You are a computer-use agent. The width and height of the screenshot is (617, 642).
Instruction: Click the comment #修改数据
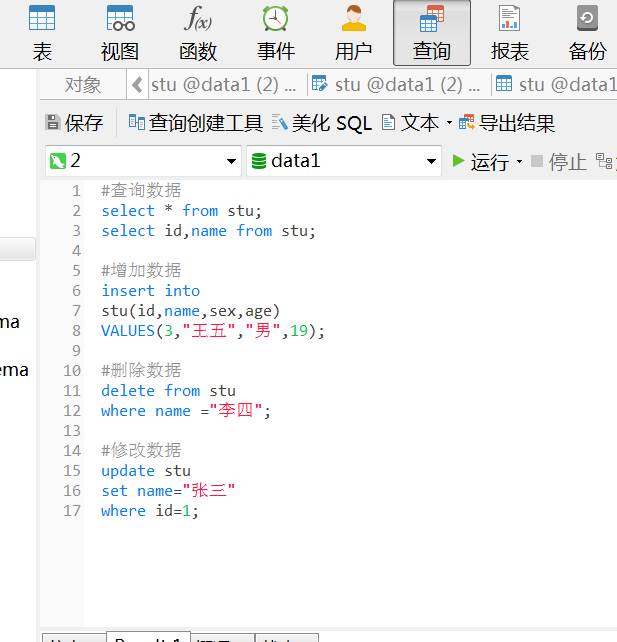click(x=141, y=450)
